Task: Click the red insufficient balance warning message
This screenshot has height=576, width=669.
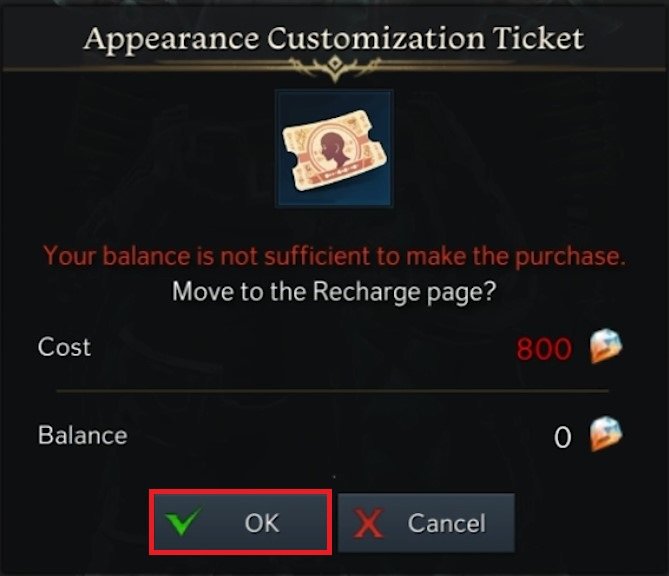Action: click(x=334, y=256)
